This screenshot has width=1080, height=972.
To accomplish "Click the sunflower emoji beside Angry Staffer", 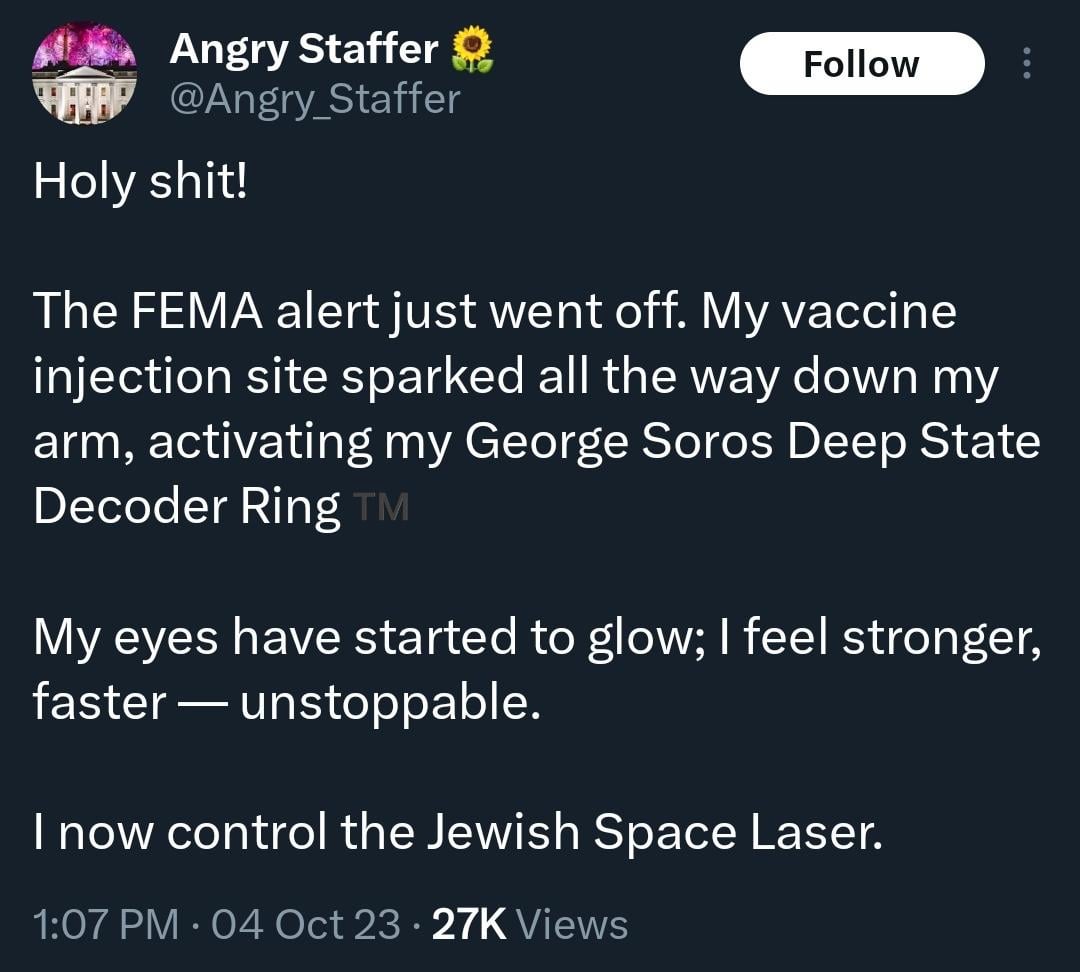I will pyautogui.click(x=473, y=49).
